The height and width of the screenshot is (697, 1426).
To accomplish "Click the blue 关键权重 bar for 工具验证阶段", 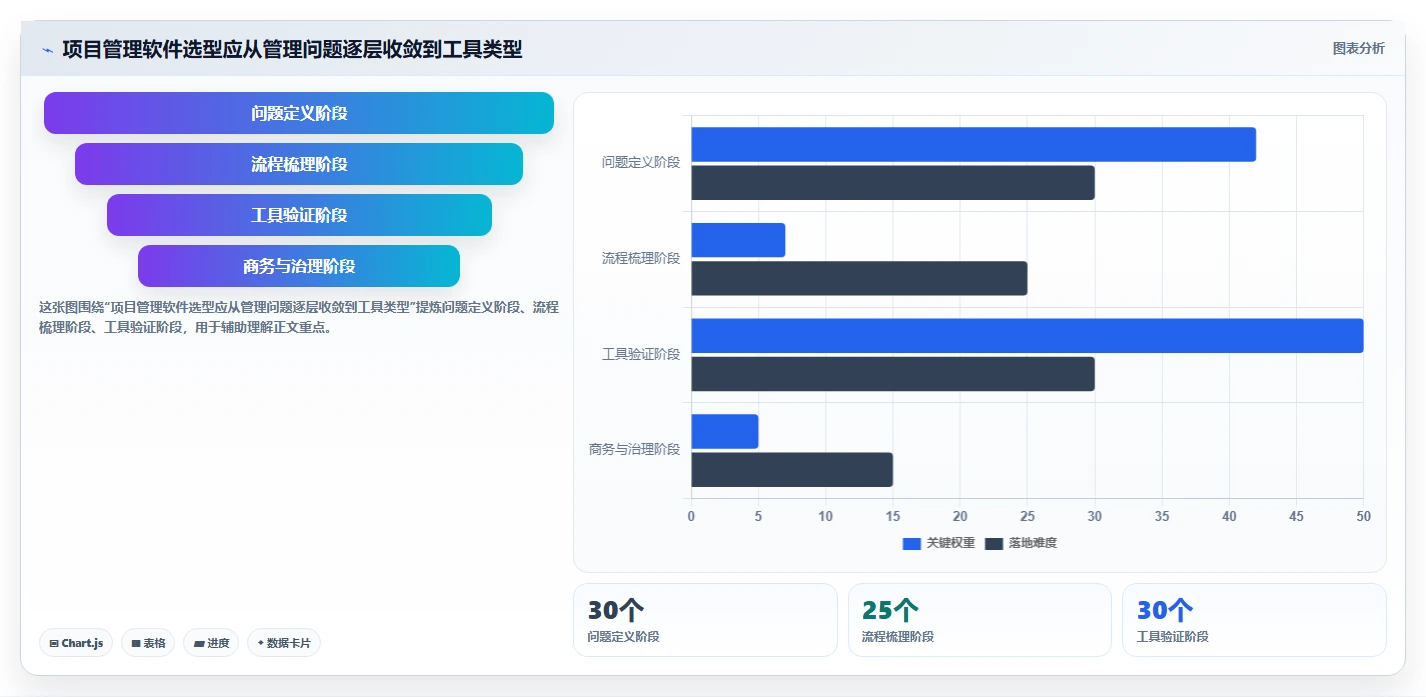I will [1027, 336].
